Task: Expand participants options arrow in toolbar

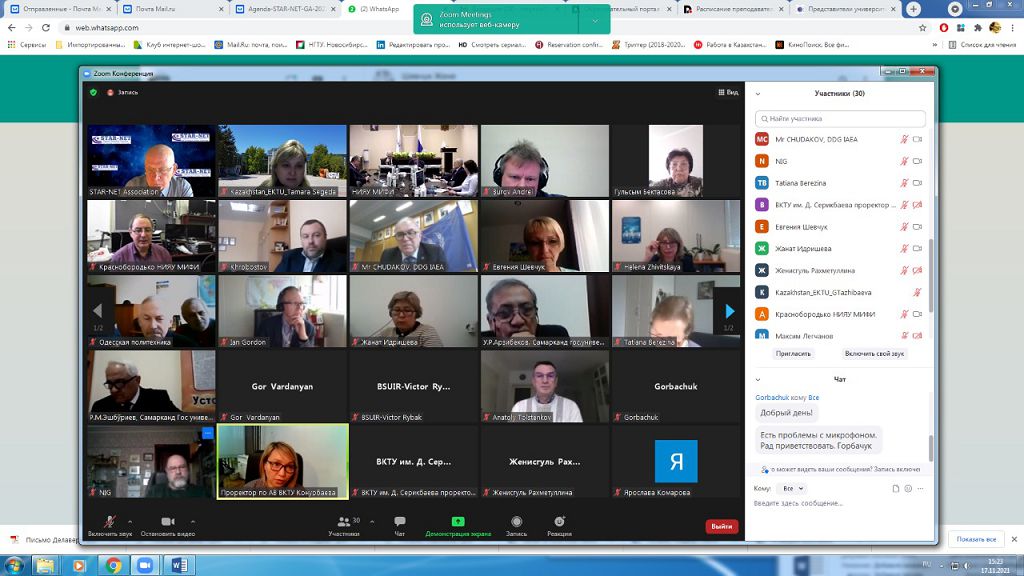Action: pyautogui.click(x=372, y=521)
